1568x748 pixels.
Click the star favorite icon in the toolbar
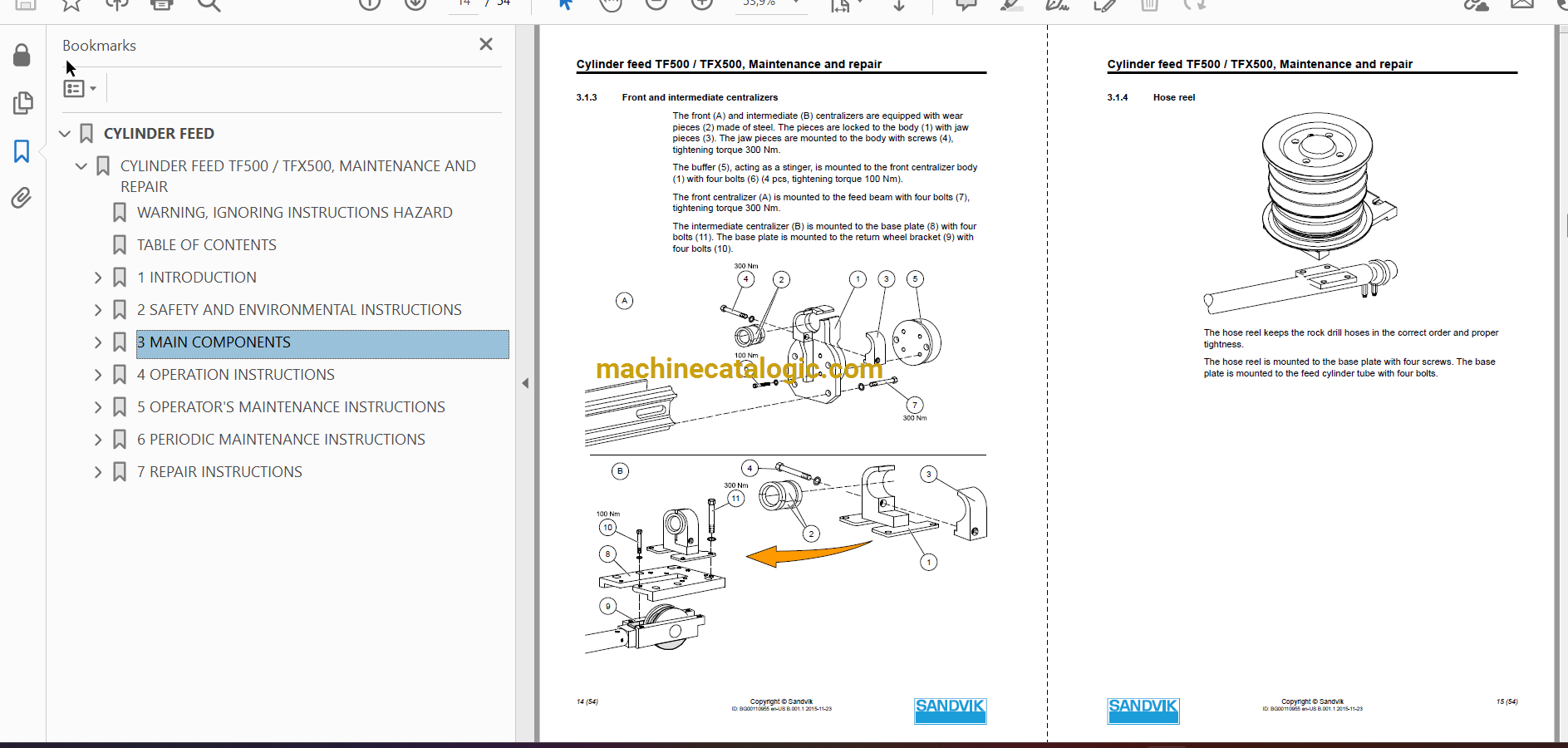71,4
